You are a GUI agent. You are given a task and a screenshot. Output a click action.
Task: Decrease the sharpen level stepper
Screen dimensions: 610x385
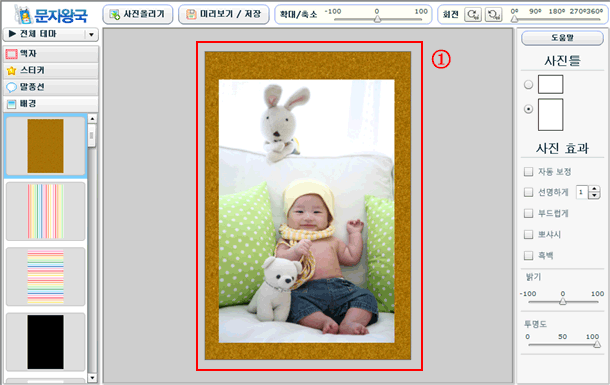point(594,196)
